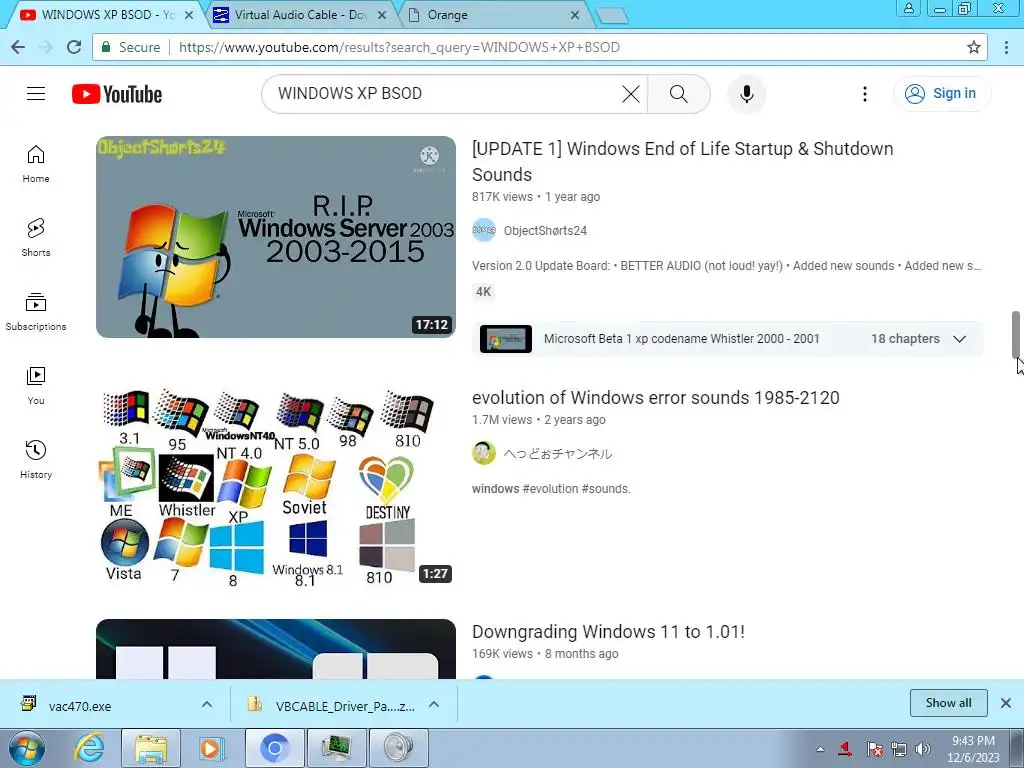Open the Downgrading Windows 11 thumbnail
This screenshot has width=1024, height=768.
click(x=276, y=649)
